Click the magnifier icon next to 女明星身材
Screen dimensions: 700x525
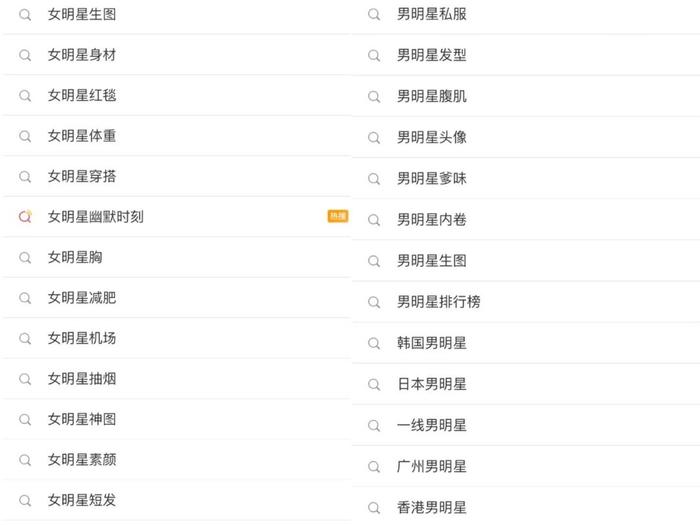(25, 55)
